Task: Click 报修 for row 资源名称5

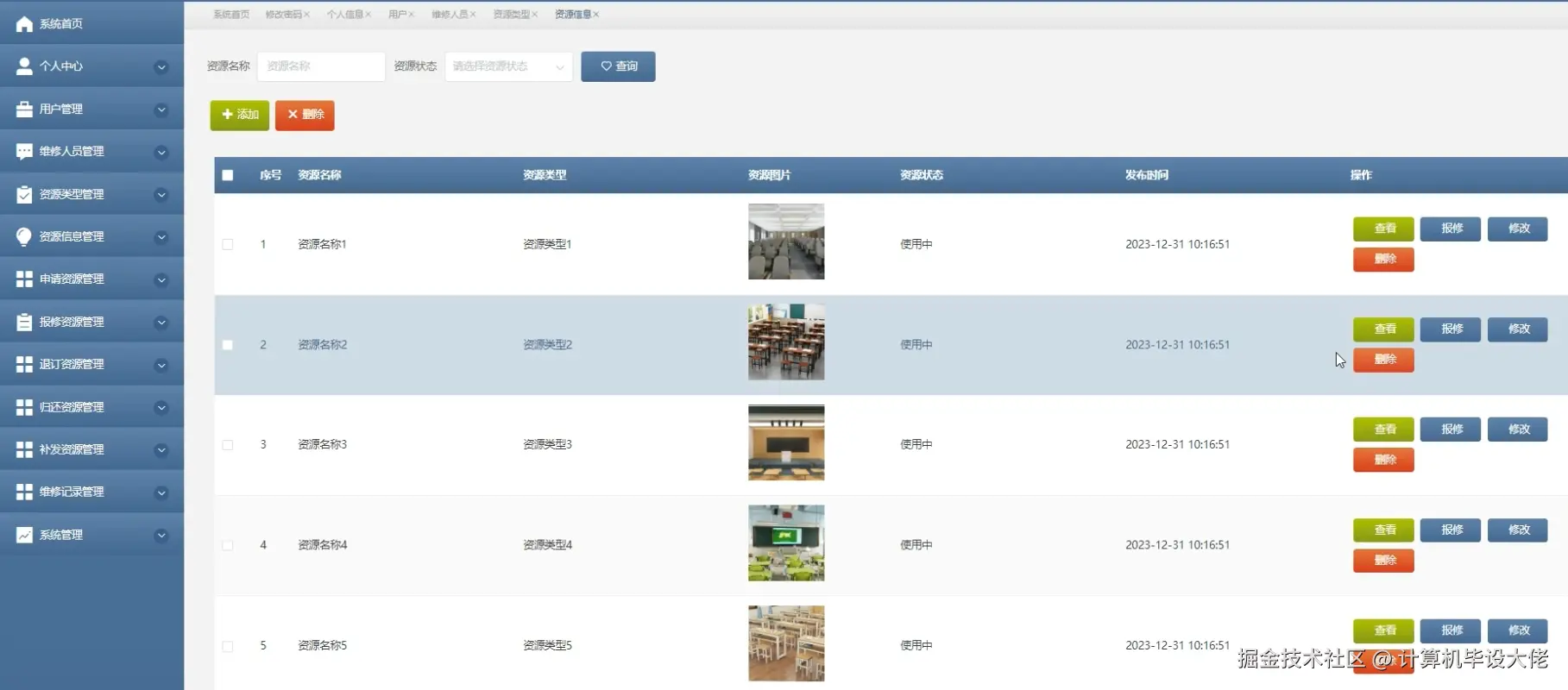Action: (1451, 630)
